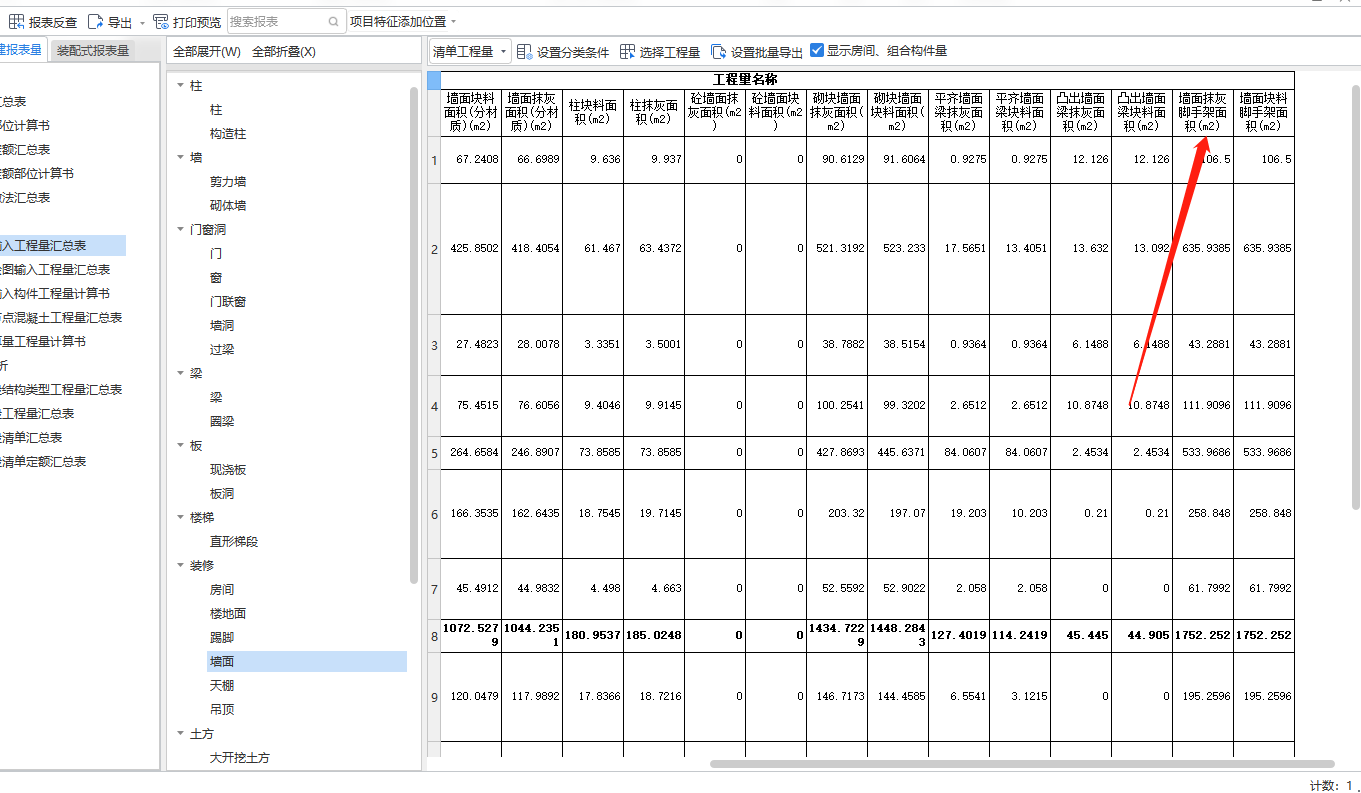Toggle 显示房间、组合构件量 checkbox
1361x793 pixels.
pyautogui.click(x=817, y=50)
